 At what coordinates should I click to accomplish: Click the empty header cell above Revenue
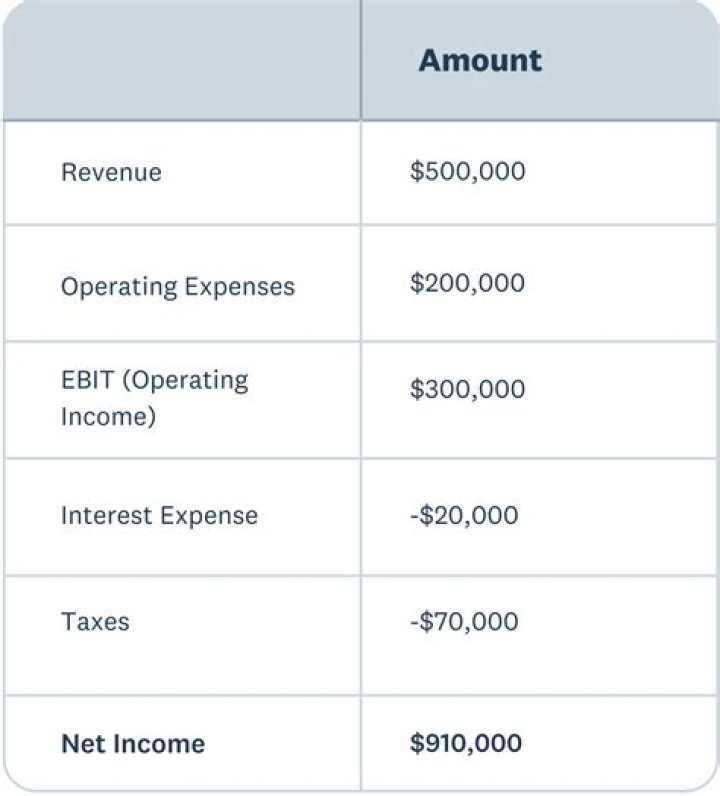point(181,60)
